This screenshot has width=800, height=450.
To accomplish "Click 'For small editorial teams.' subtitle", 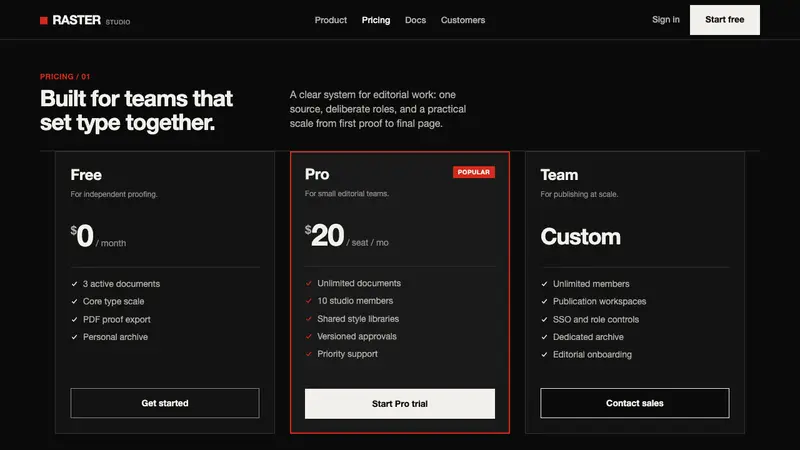I will [x=347, y=194].
